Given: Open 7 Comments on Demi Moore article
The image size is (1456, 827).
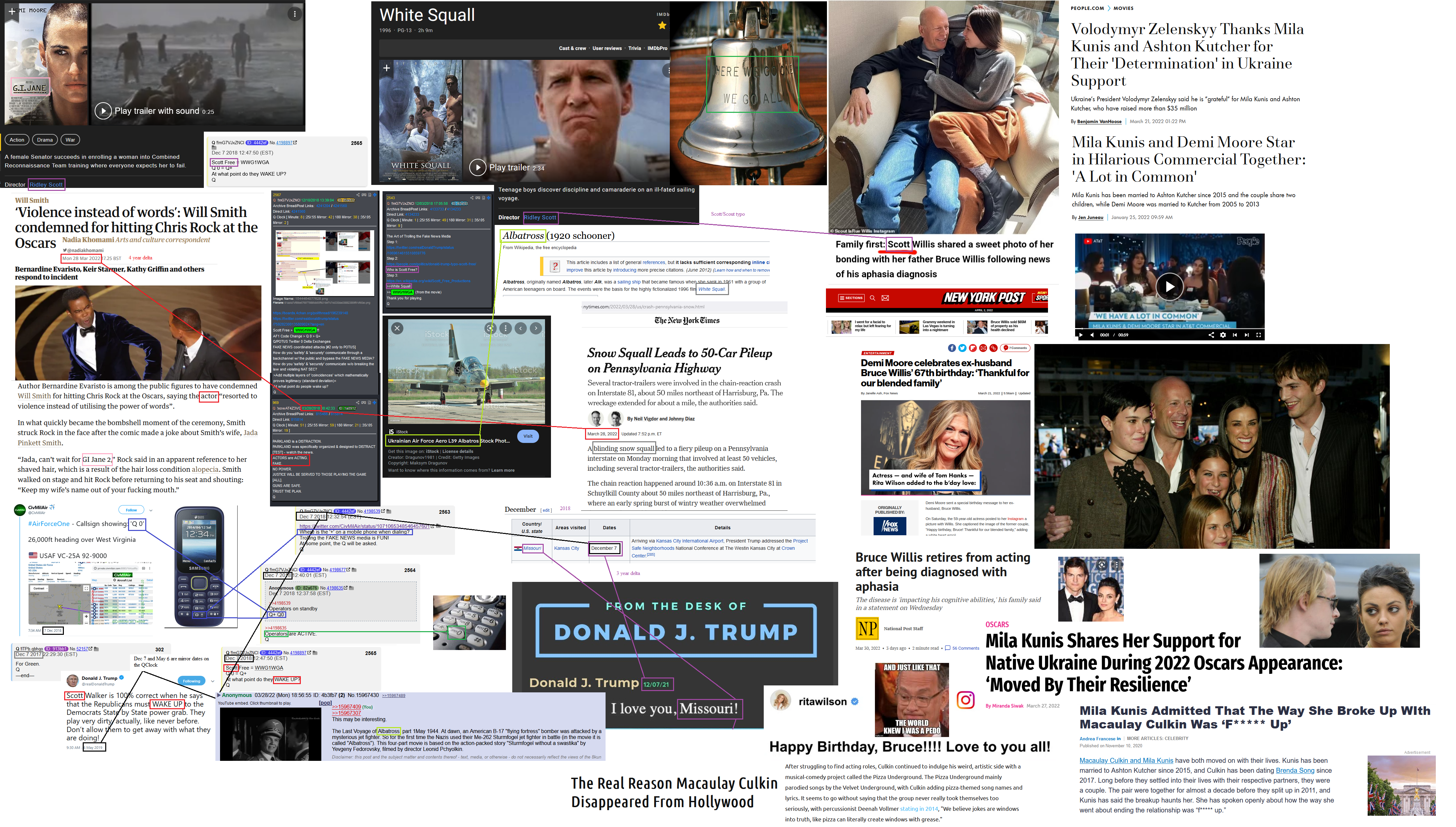Looking at the screenshot, I should click(x=1015, y=348).
